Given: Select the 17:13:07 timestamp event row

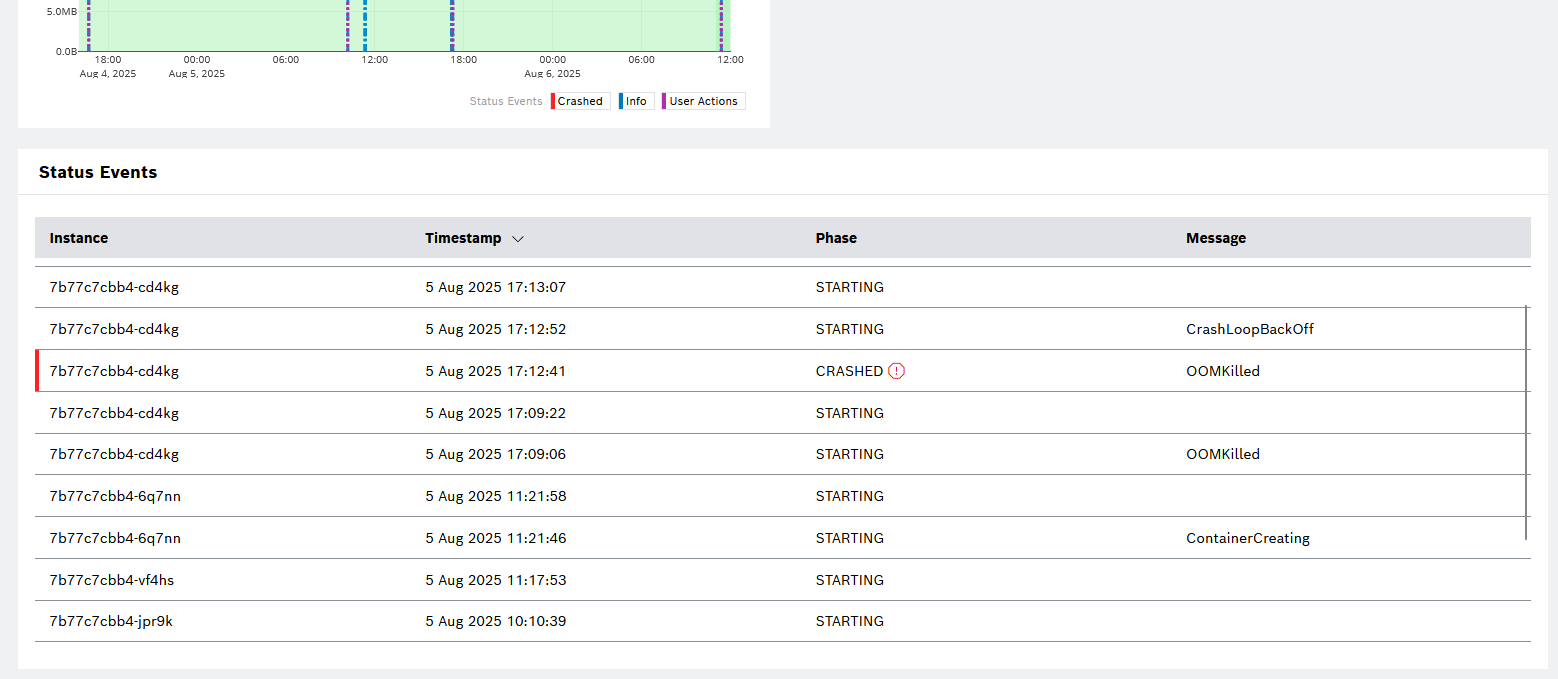Looking at the screenshot, I should click(495, 287).
